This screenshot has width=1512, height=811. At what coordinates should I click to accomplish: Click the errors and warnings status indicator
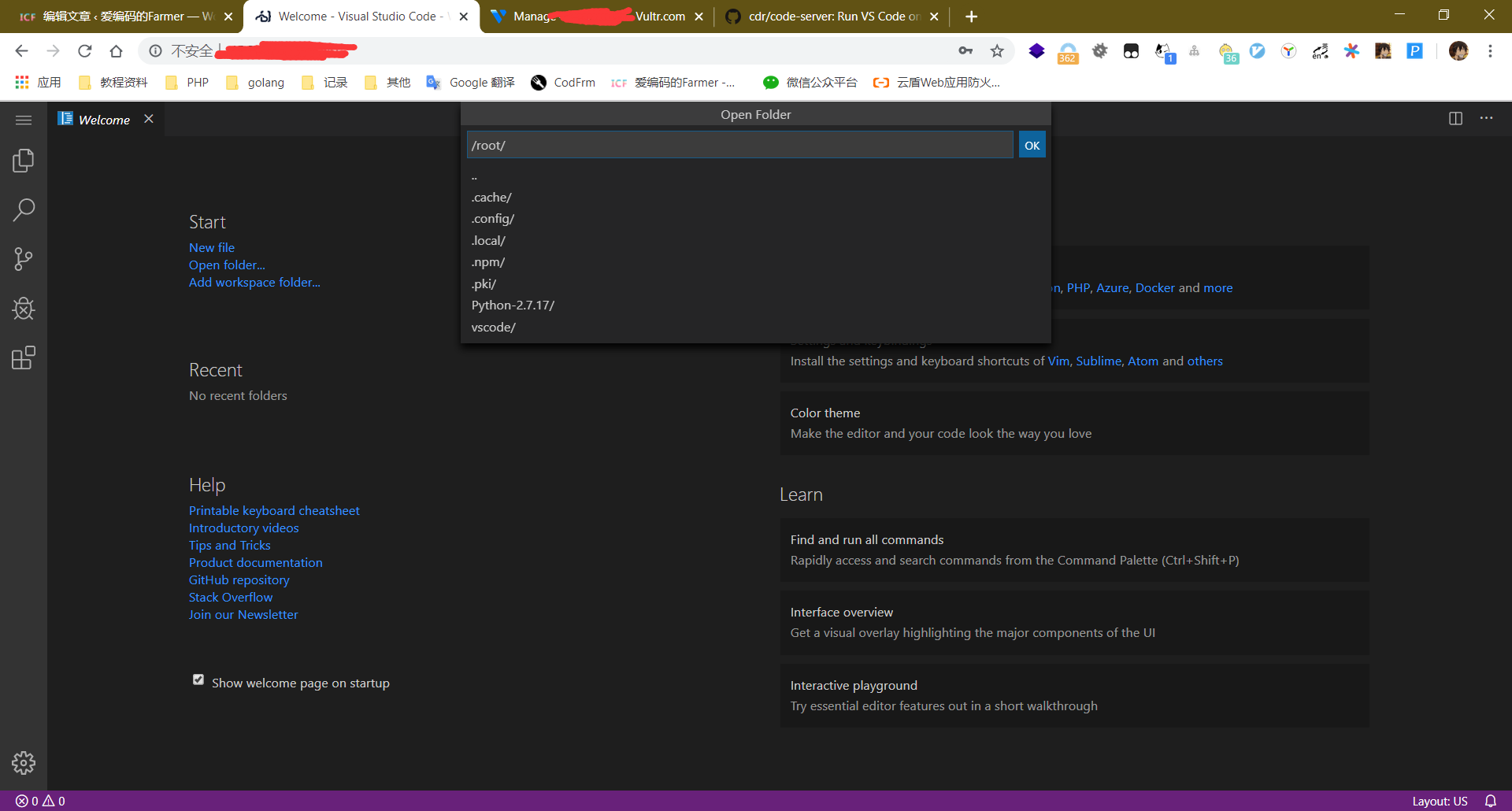41,801
